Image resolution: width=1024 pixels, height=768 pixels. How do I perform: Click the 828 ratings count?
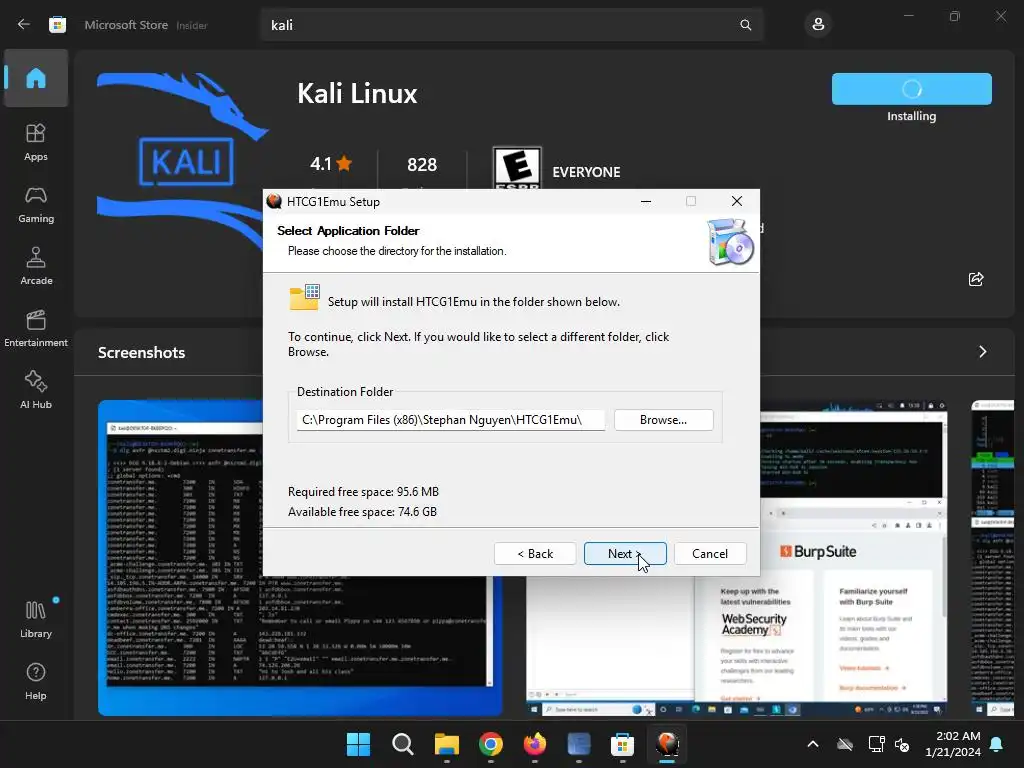(x=422, y=165)
